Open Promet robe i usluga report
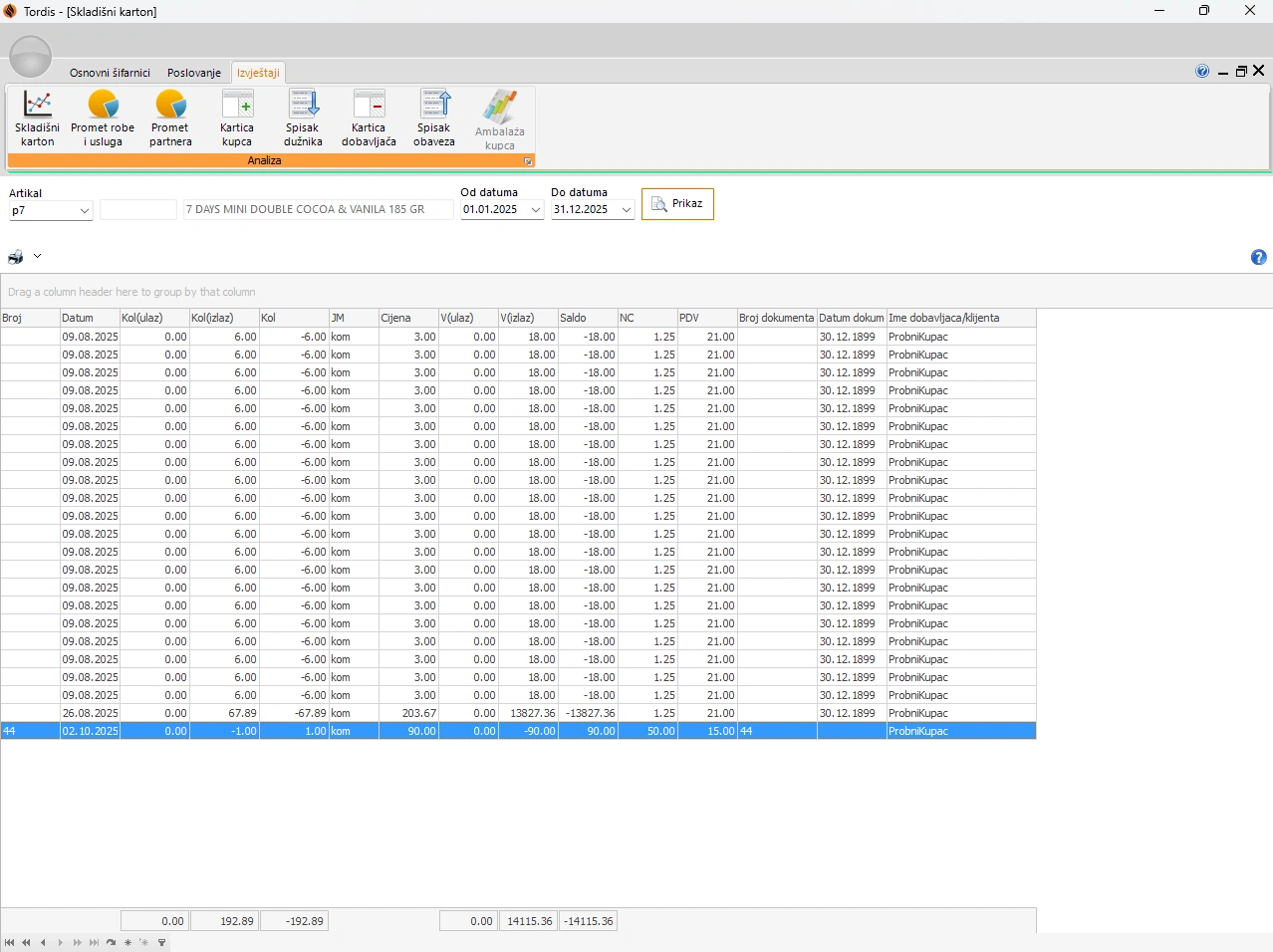This screenshot has height=952, width=1273. pyautogui.click(x=103, y=119)
